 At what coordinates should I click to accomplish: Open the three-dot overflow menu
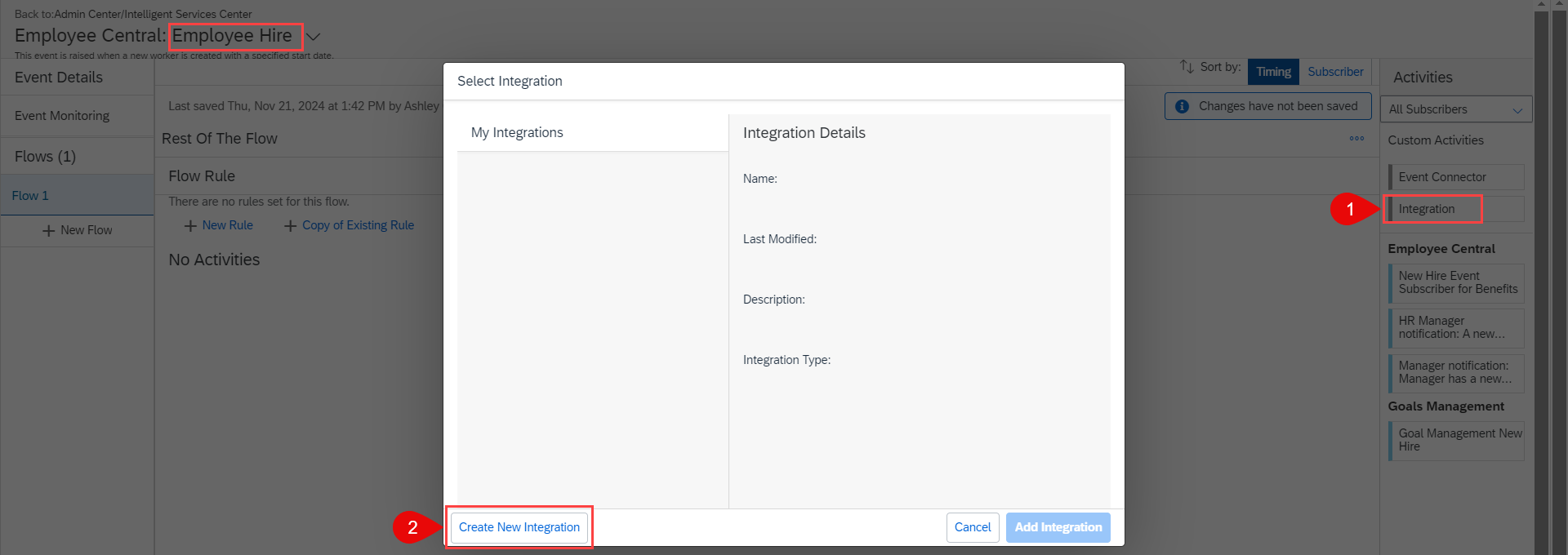[x=1356, y=139]
